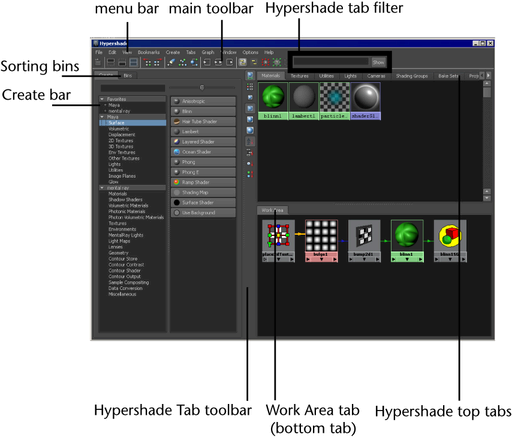Collapse the Maya category tree
This screenshot has height=437, width=512.
coord(102,117)
